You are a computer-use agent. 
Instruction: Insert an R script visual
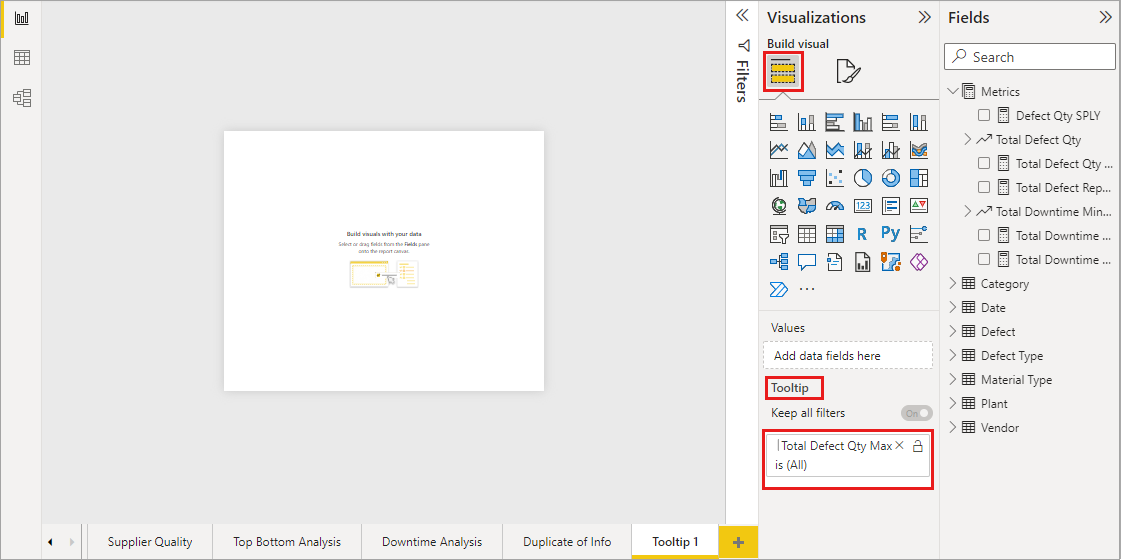863,234
